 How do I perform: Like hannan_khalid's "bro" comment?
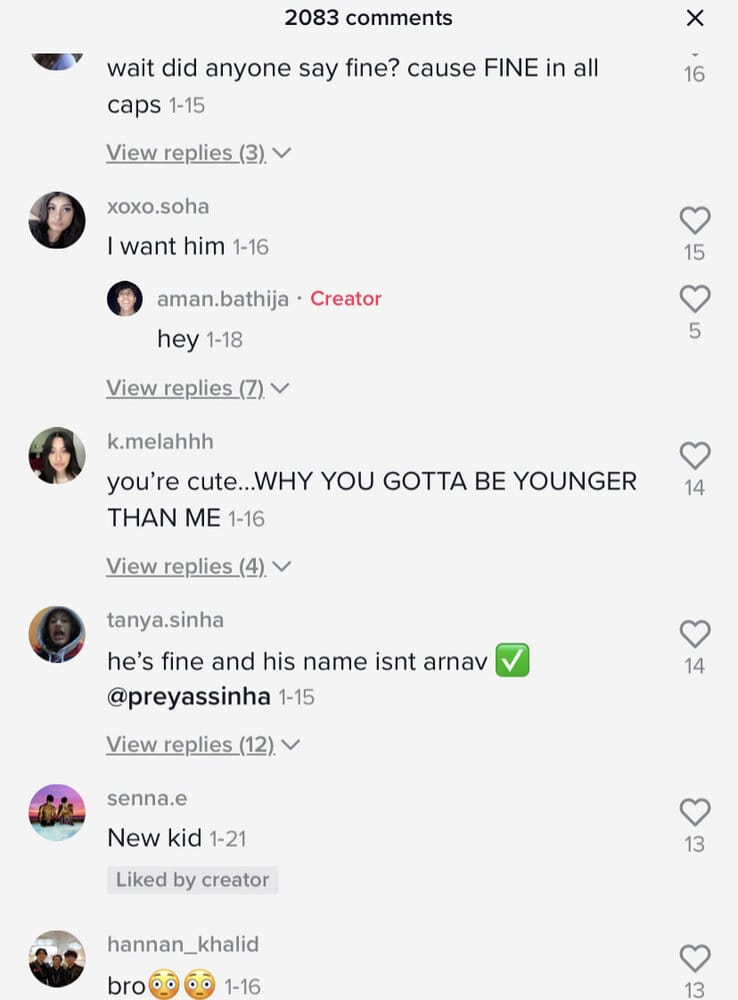(695, 959)
